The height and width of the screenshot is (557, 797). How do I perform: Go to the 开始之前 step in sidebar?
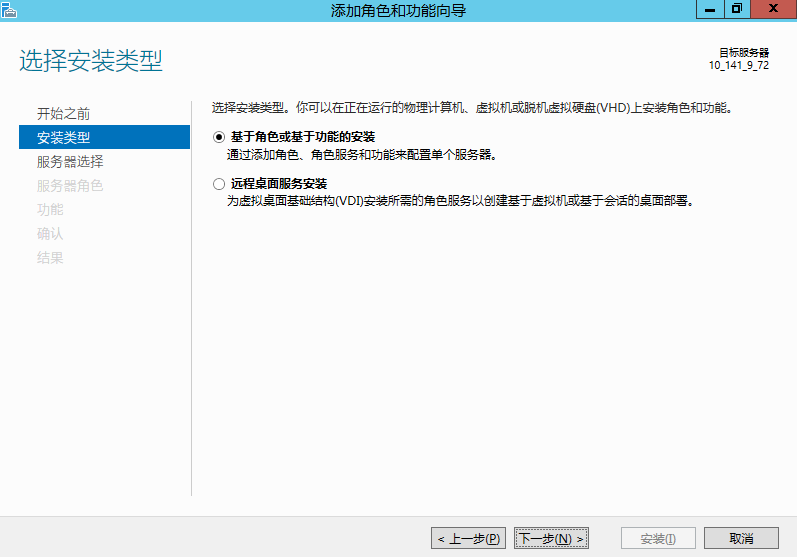[63, 113]
